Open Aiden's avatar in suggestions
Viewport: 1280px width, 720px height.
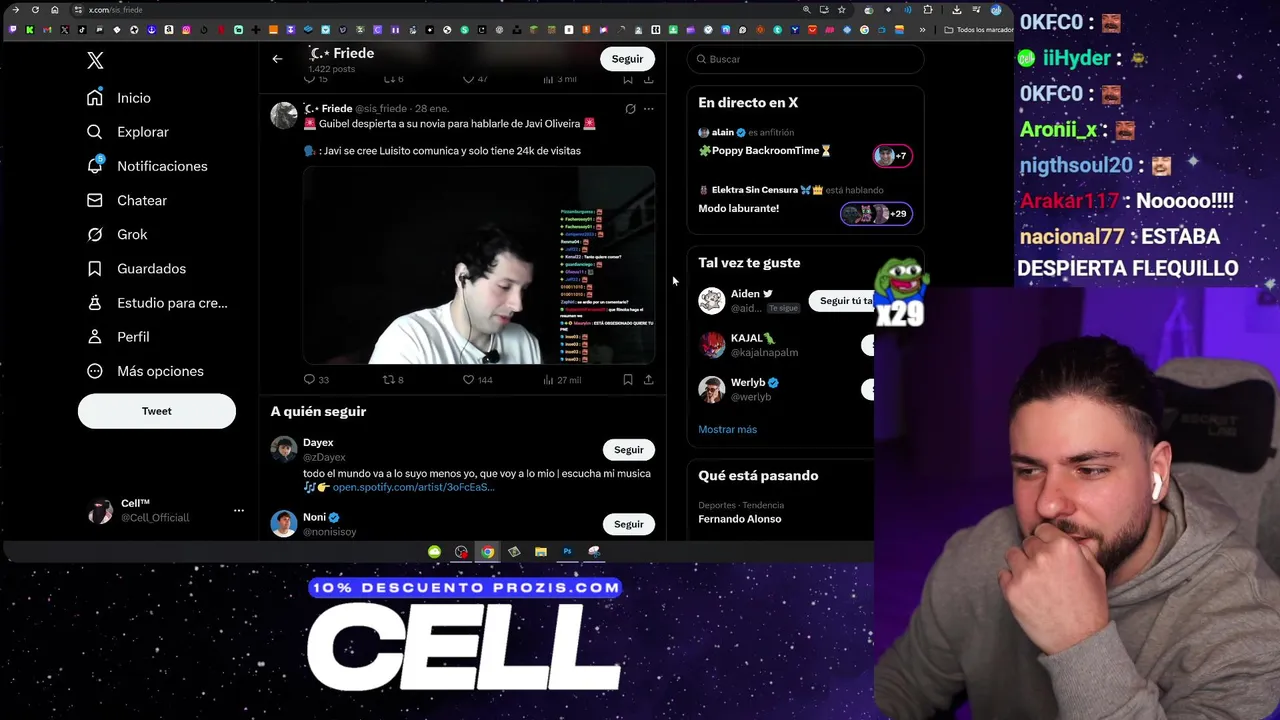[x=711, y=301]
